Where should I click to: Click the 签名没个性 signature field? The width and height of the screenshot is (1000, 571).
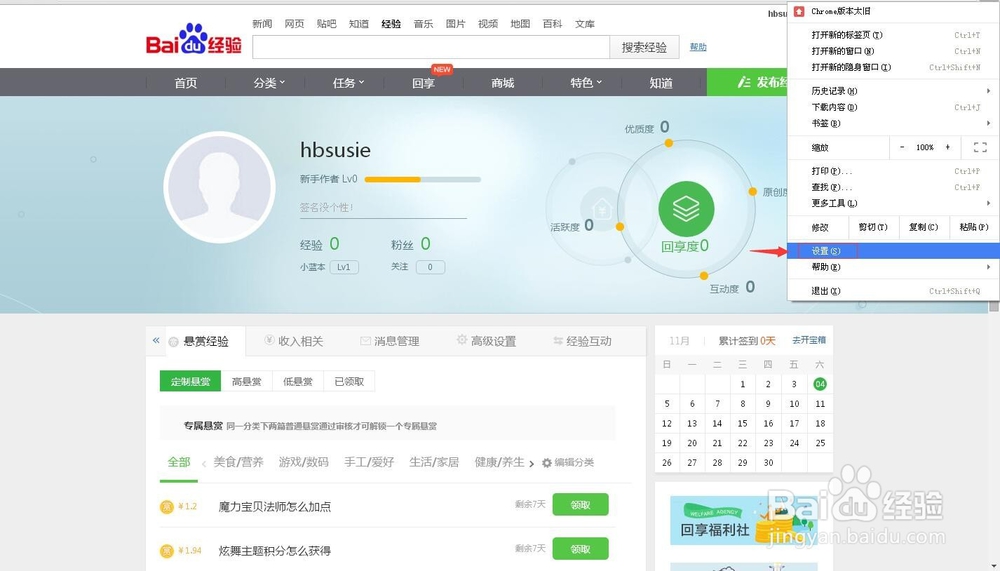383,208
